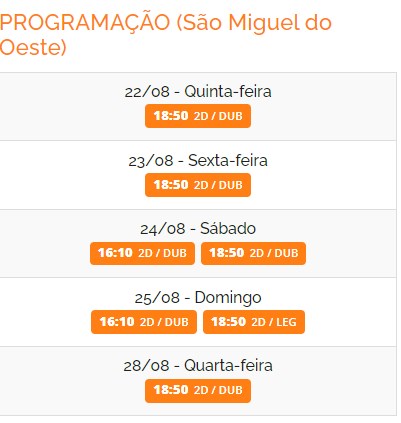This screenshot has height=423, width=401.
Task: Click the 24/08 - Sábado date label
Action: pos(198,229)
